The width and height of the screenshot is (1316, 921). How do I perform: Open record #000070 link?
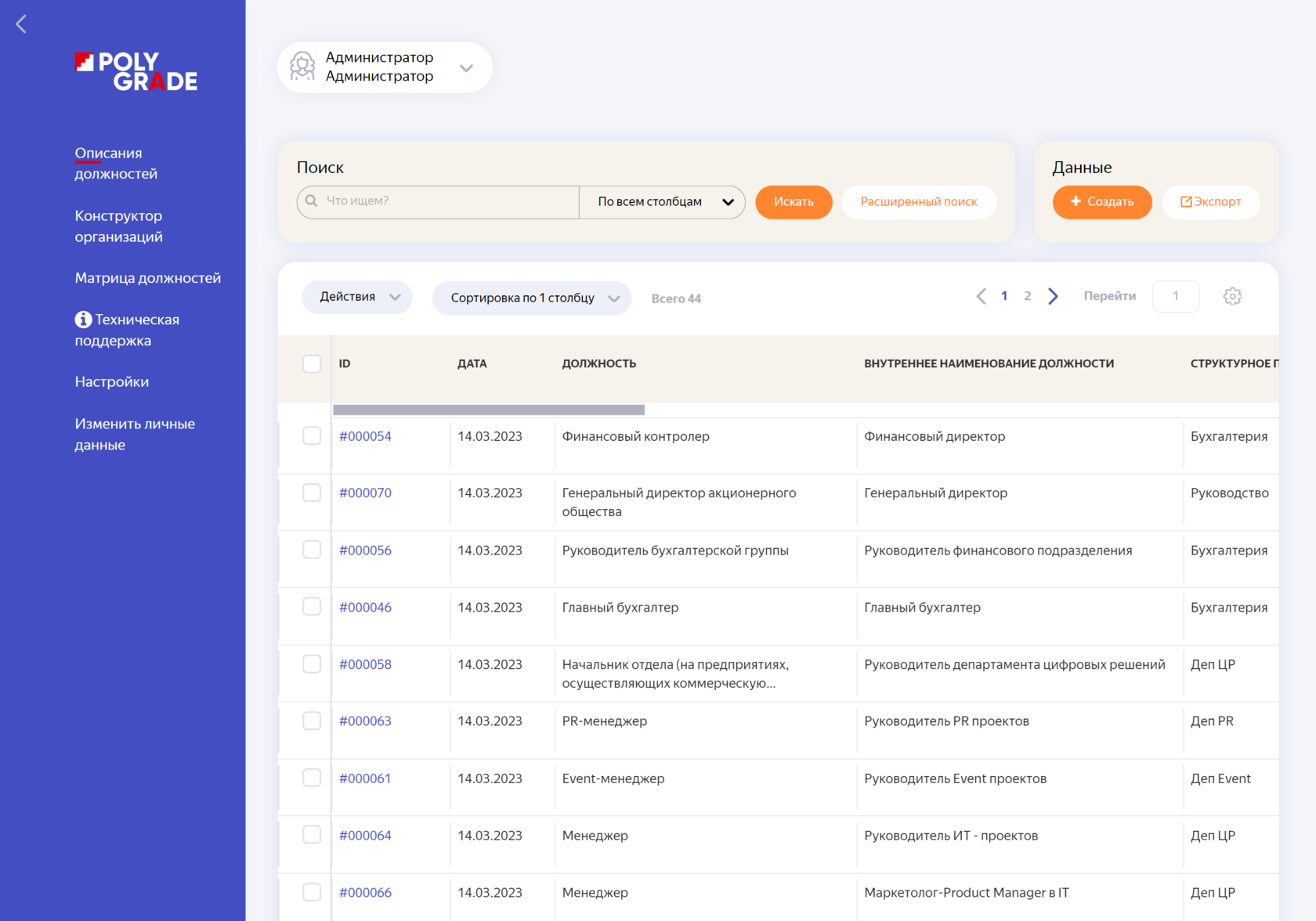[365, 493]
